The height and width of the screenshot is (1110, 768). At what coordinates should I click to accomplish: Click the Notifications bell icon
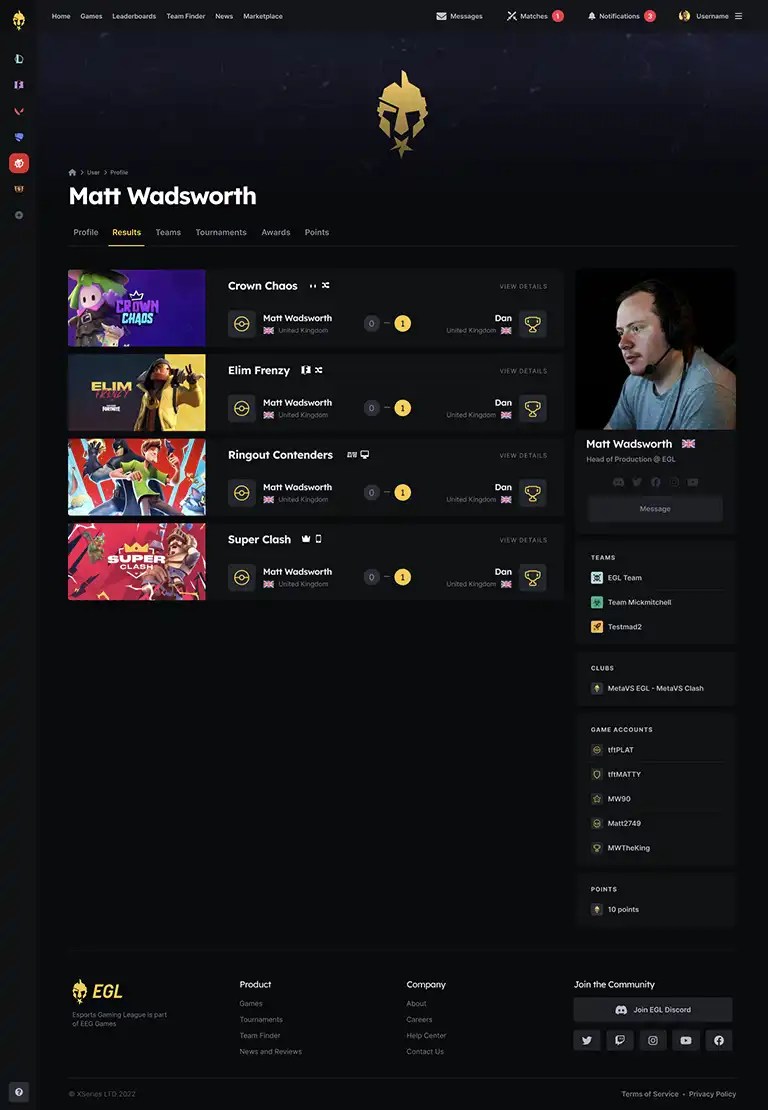click(592, 16)
